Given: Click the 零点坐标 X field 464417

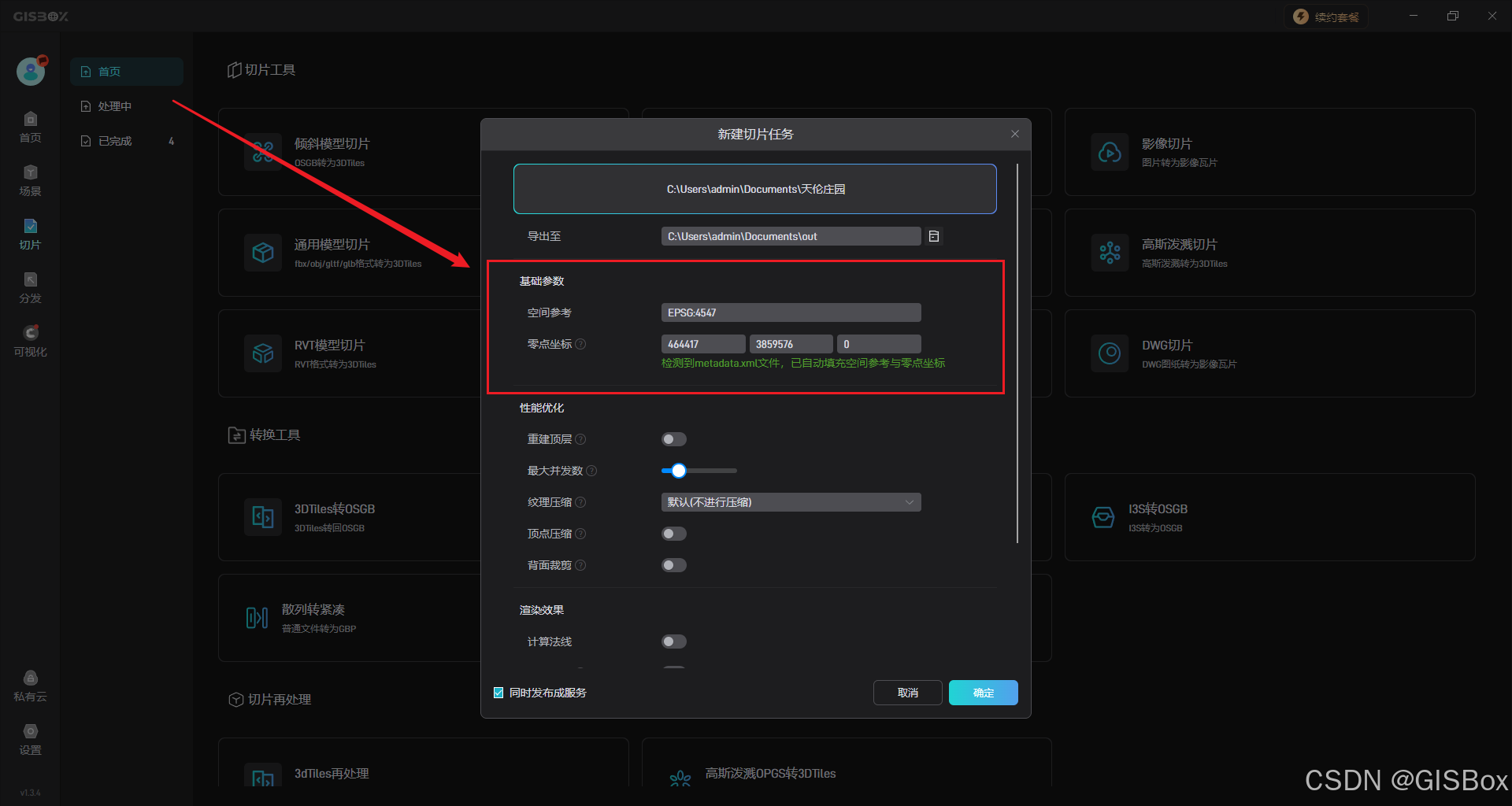Looking at the screenshot, I should pos(703,344).
